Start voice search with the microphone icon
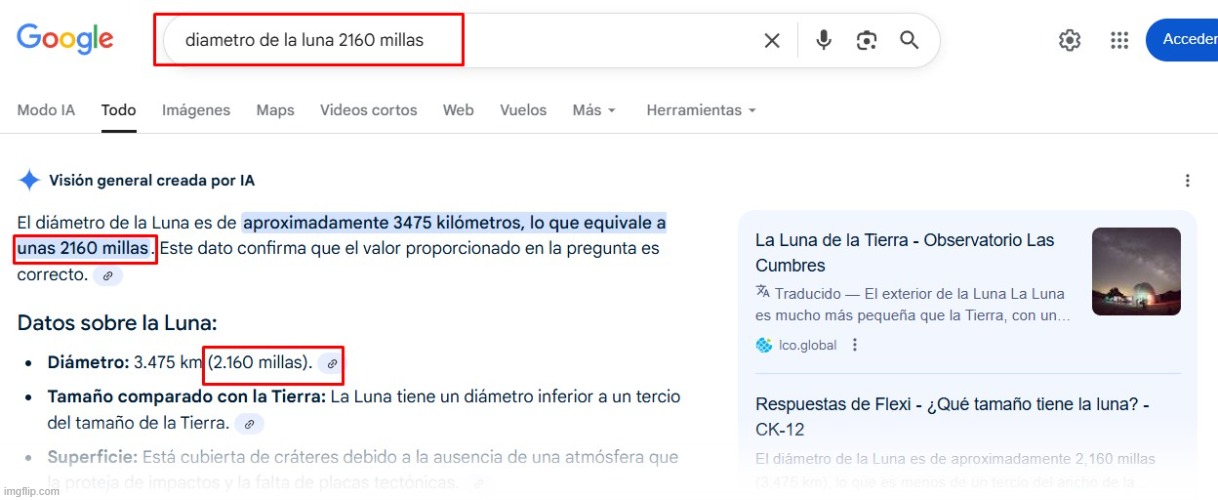Screen dimensions: 1218x500 [x=824, y=40]
